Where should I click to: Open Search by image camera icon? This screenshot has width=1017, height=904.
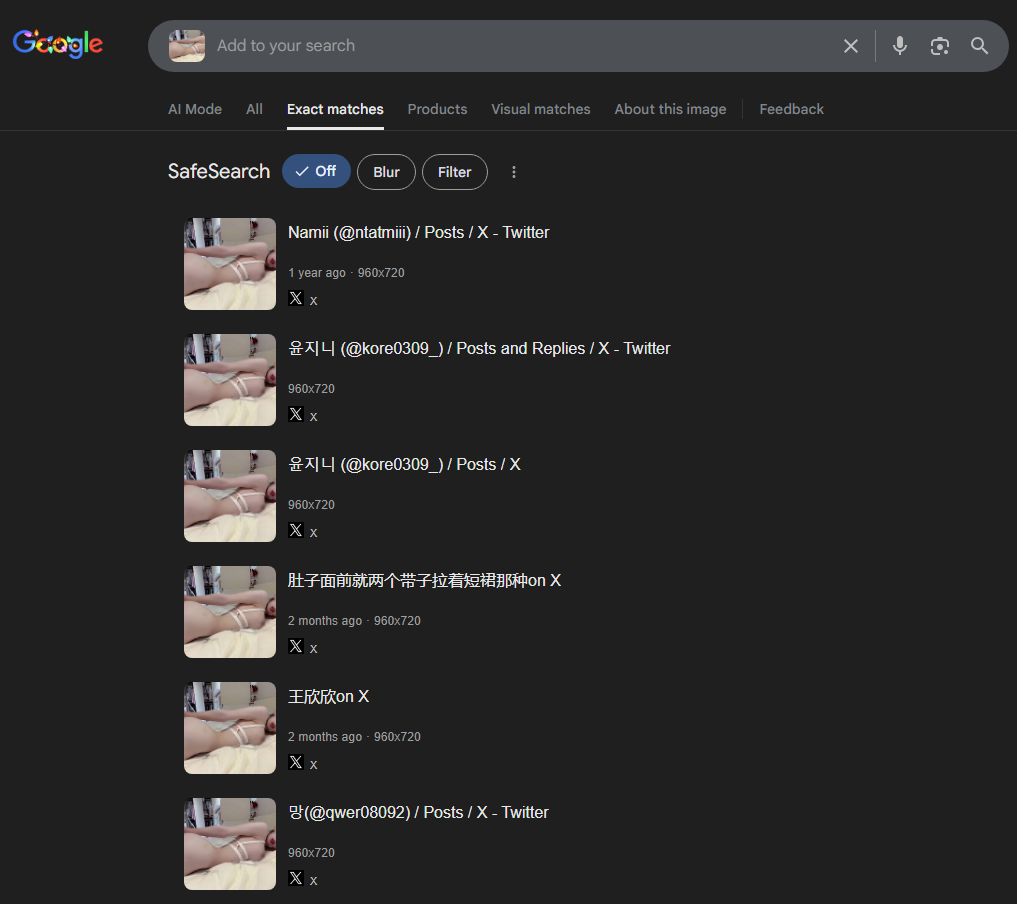(939, 46)
